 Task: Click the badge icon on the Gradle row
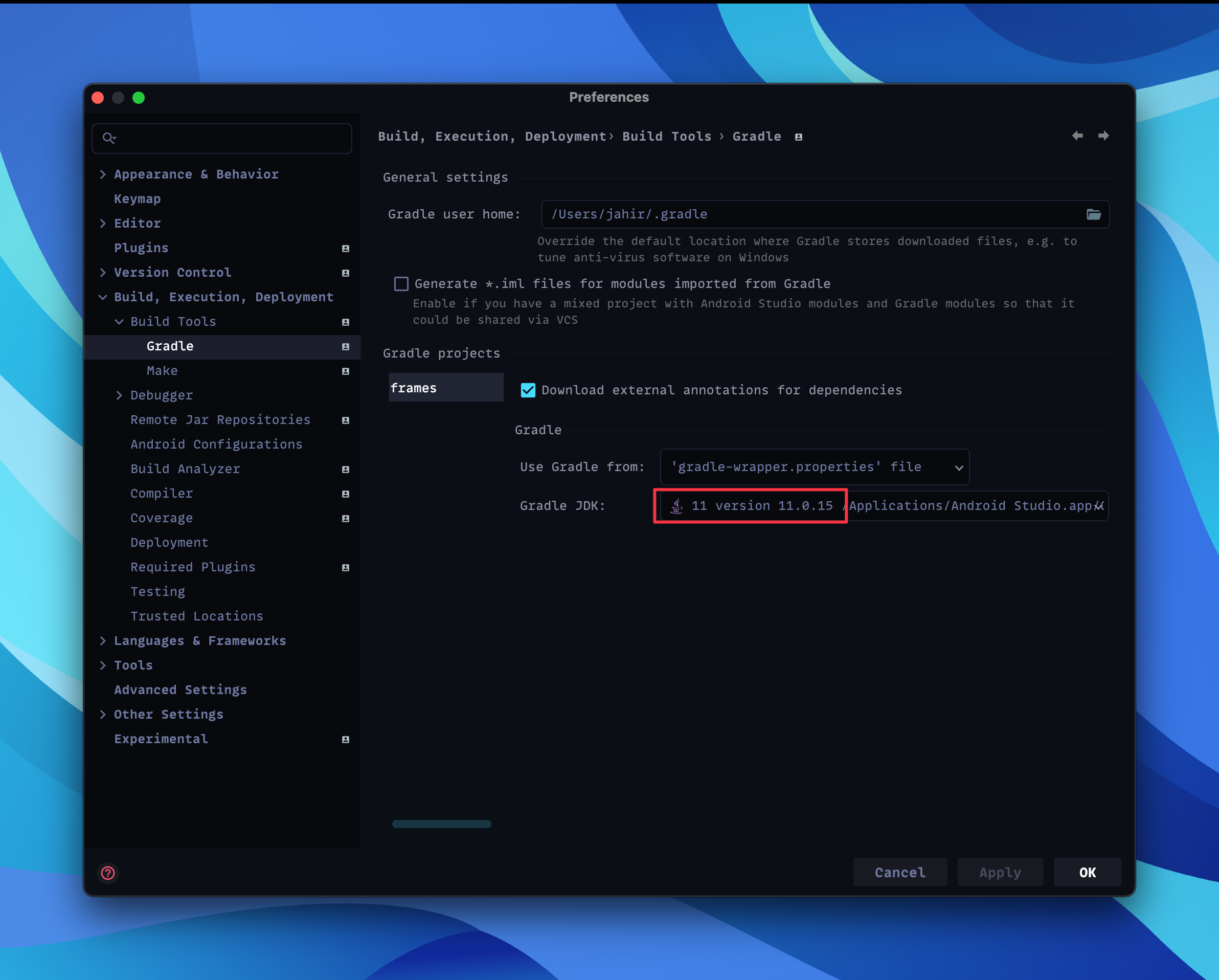click(346, 346)
